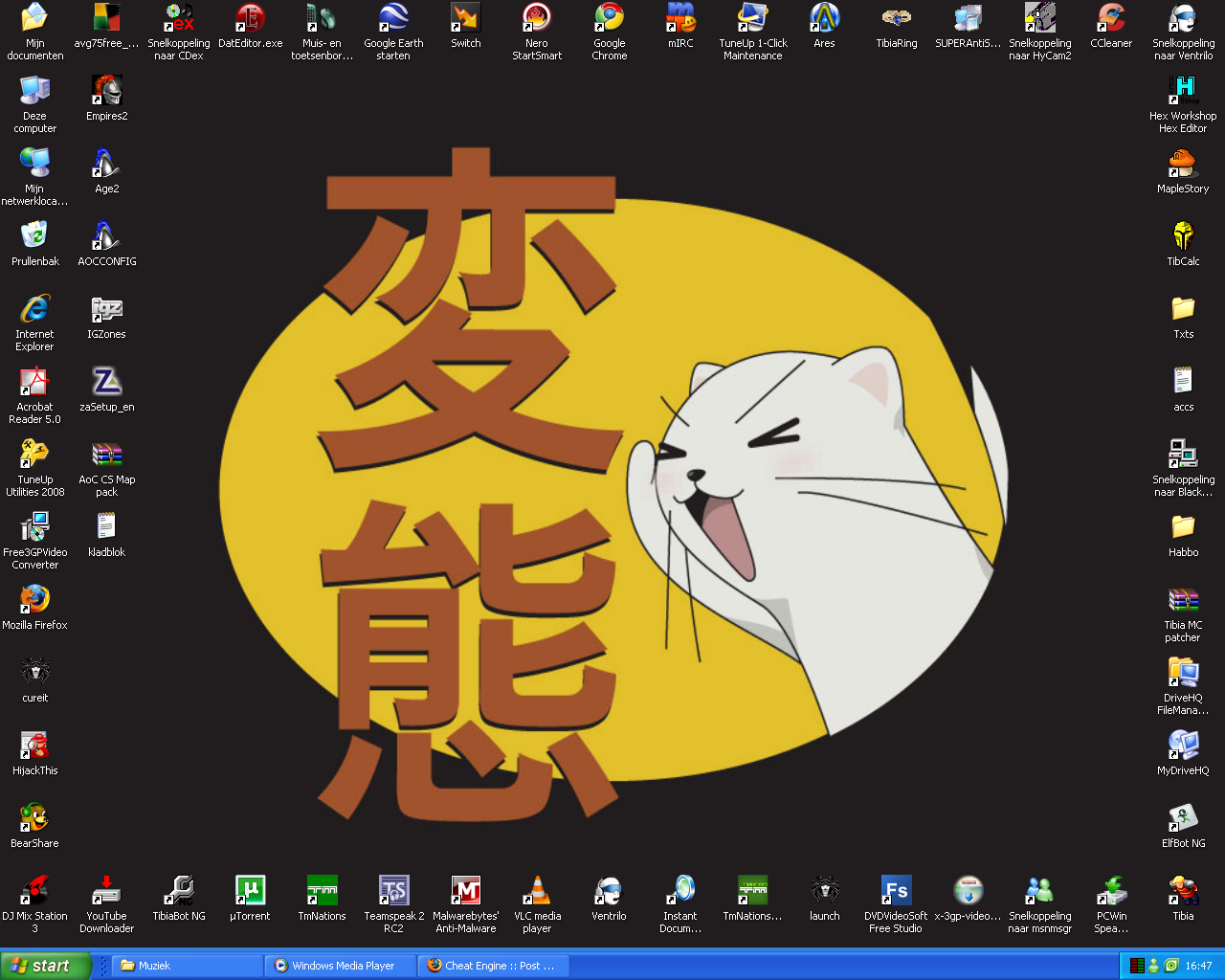
Task: Open the Habbo folder icon
Action: click(1183, 526)
